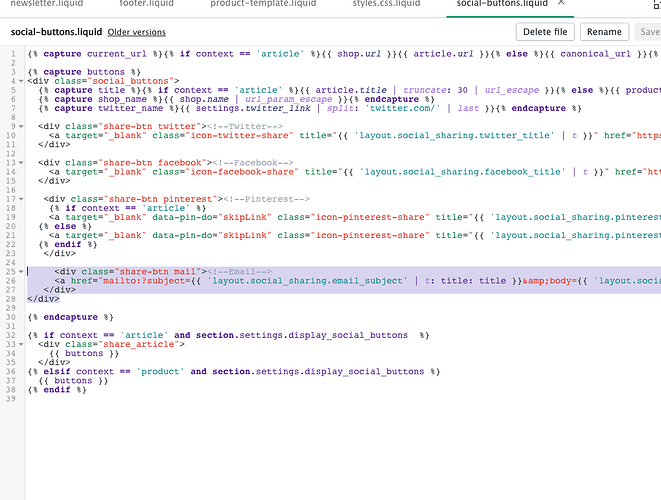Viewport: 661px width, 500px height.
Task: Open the product-template.liquid tab
Action: [263, 3]
